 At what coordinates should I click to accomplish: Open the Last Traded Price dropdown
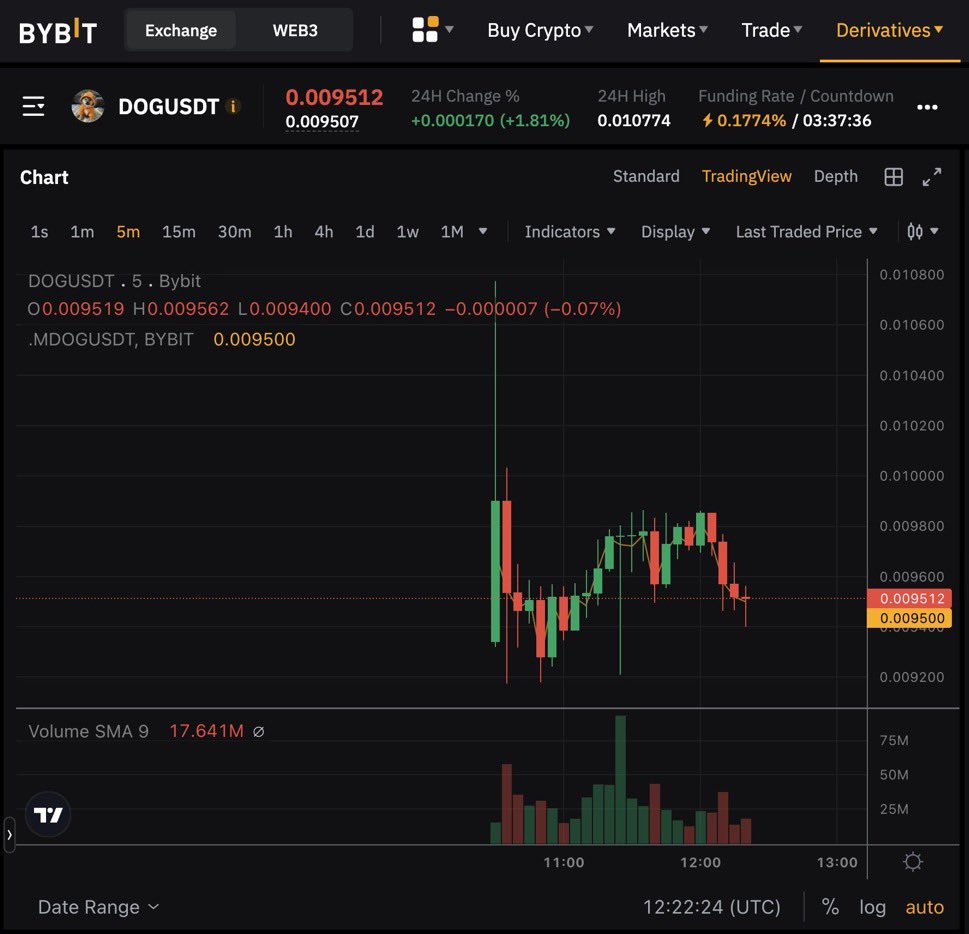coord(806,232)
